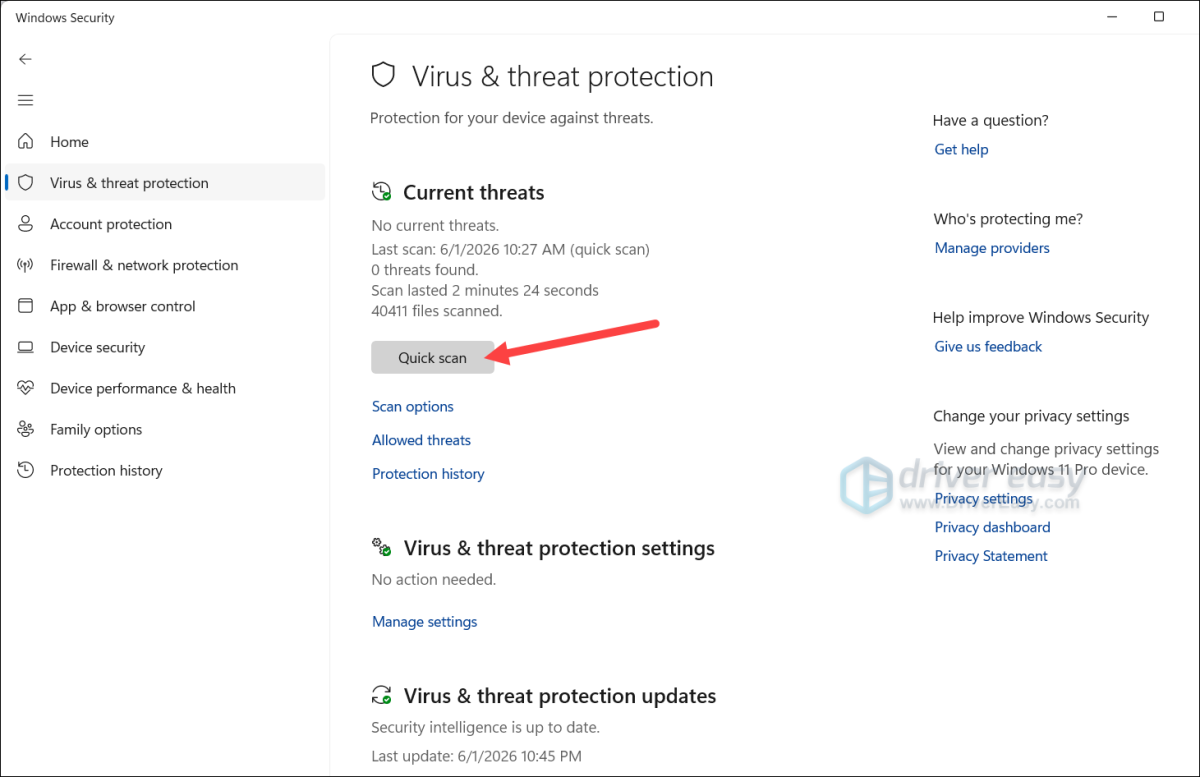
Task: Click the shield icon beside Virus & threat protection
Action: pos(26,183)
